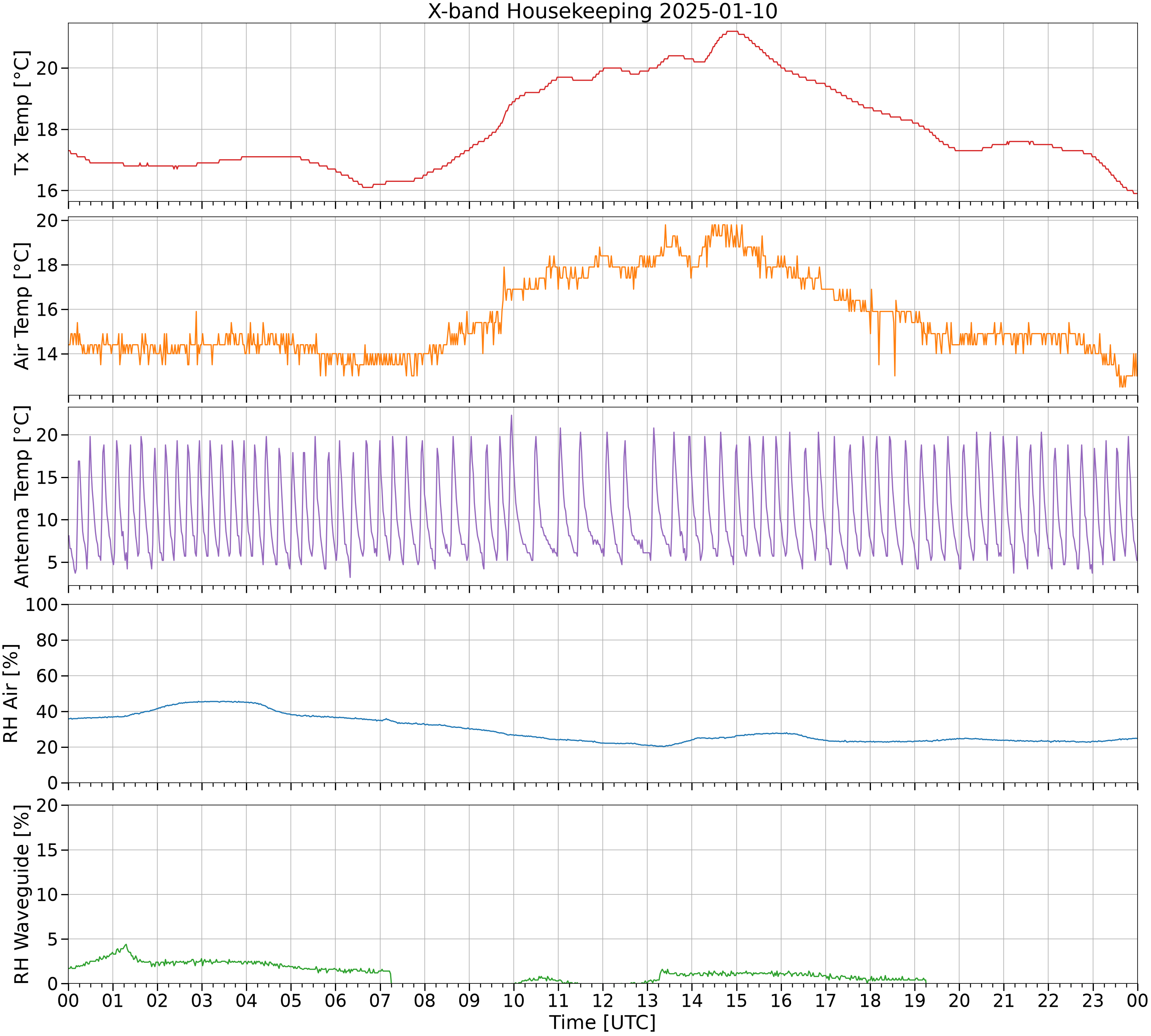Click the Time [UTC] axis label
1151x1036 pixels.
pos(602,1022)
